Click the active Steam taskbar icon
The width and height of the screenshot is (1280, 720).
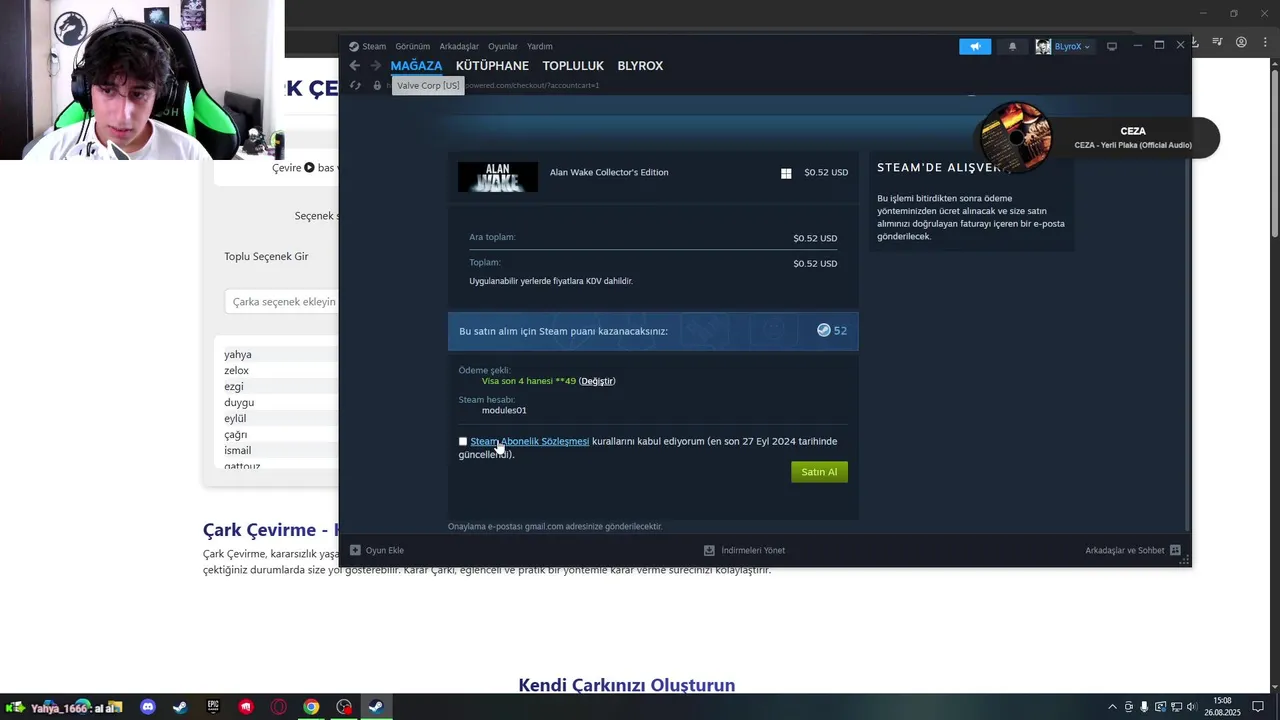(x=376, y=707)
